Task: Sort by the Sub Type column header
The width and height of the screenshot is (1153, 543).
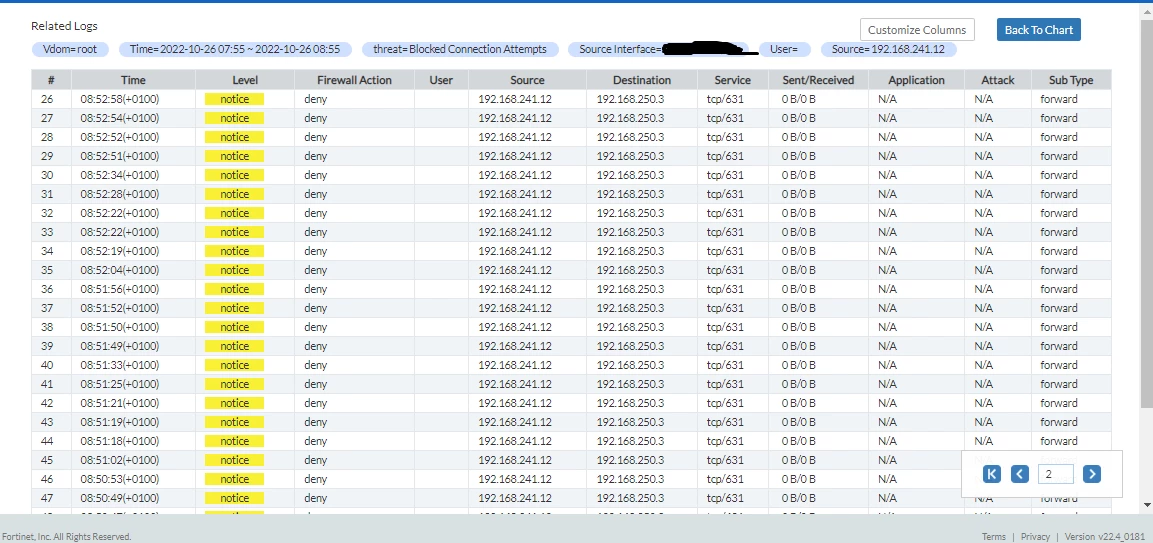Action: coord(1071,80)
